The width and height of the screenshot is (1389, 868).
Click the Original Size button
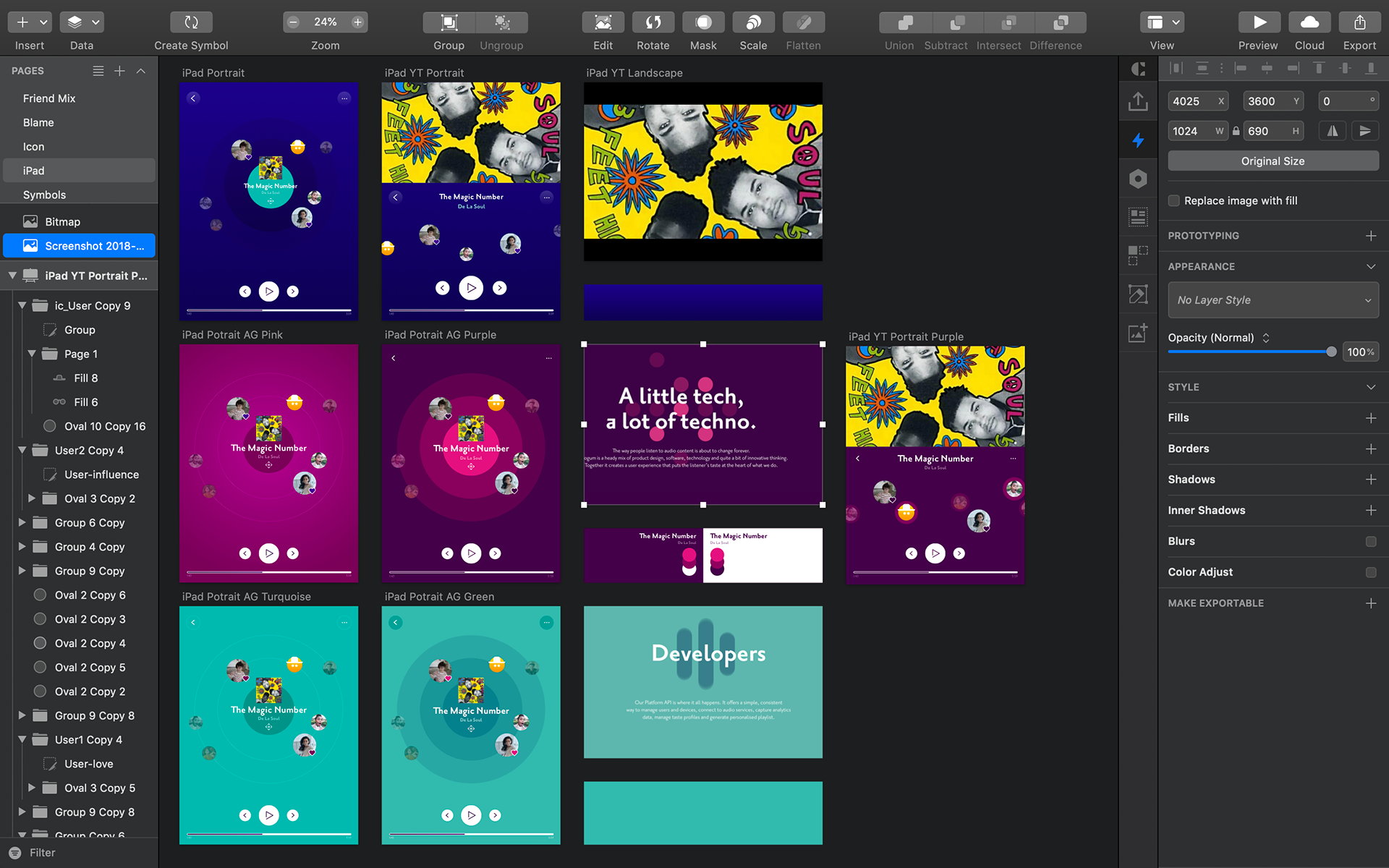[1273, 161]
